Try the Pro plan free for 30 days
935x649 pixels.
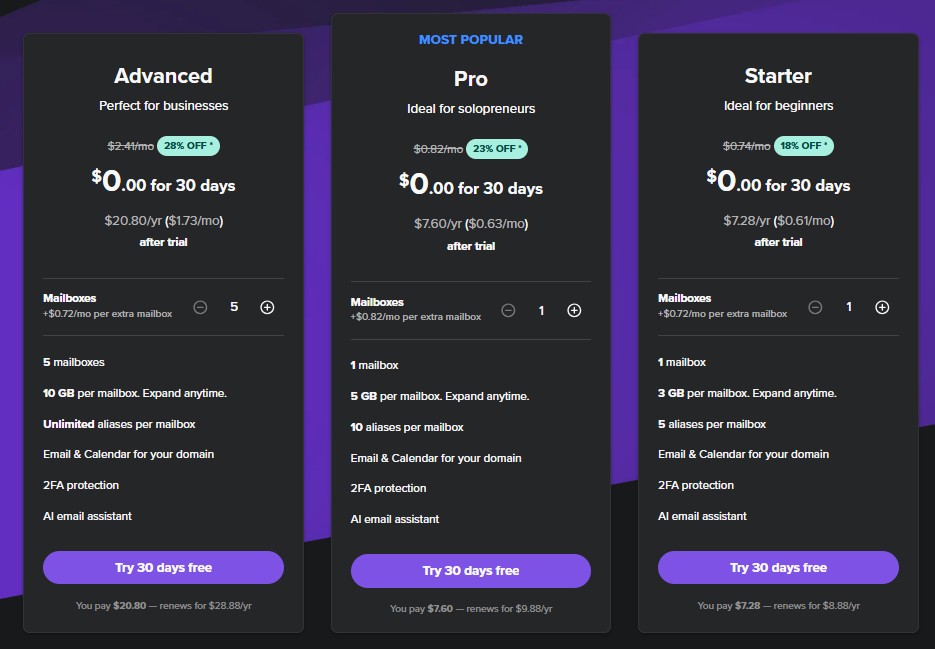click(470, 571)
